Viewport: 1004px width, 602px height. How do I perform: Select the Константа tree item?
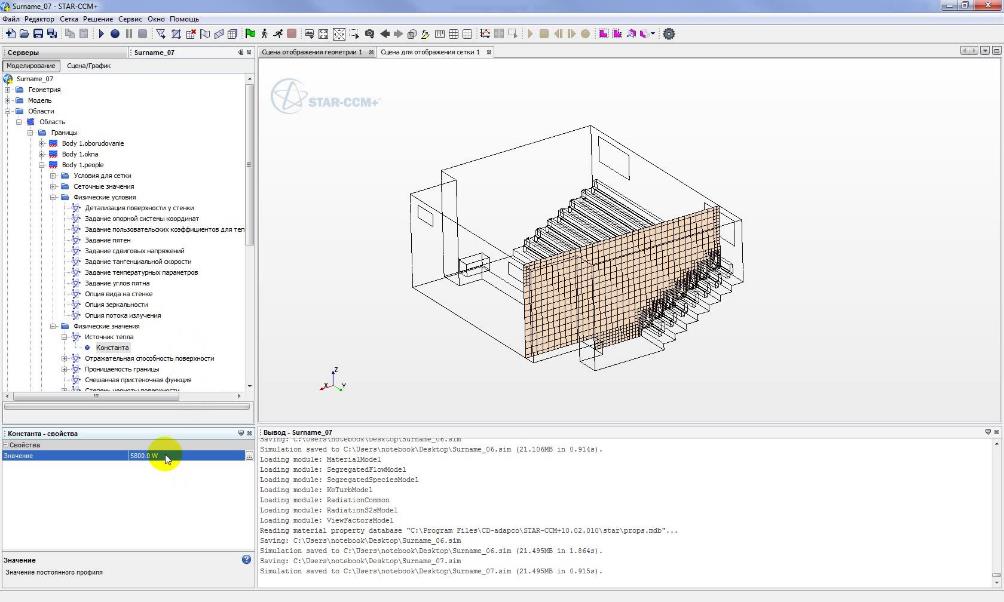click(112, 348)
